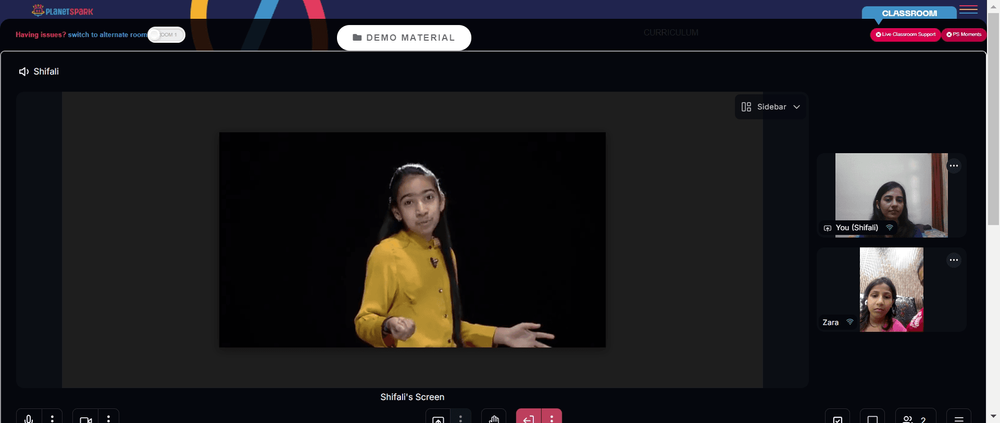Click Live Classroom Support button

coord(905,34)
